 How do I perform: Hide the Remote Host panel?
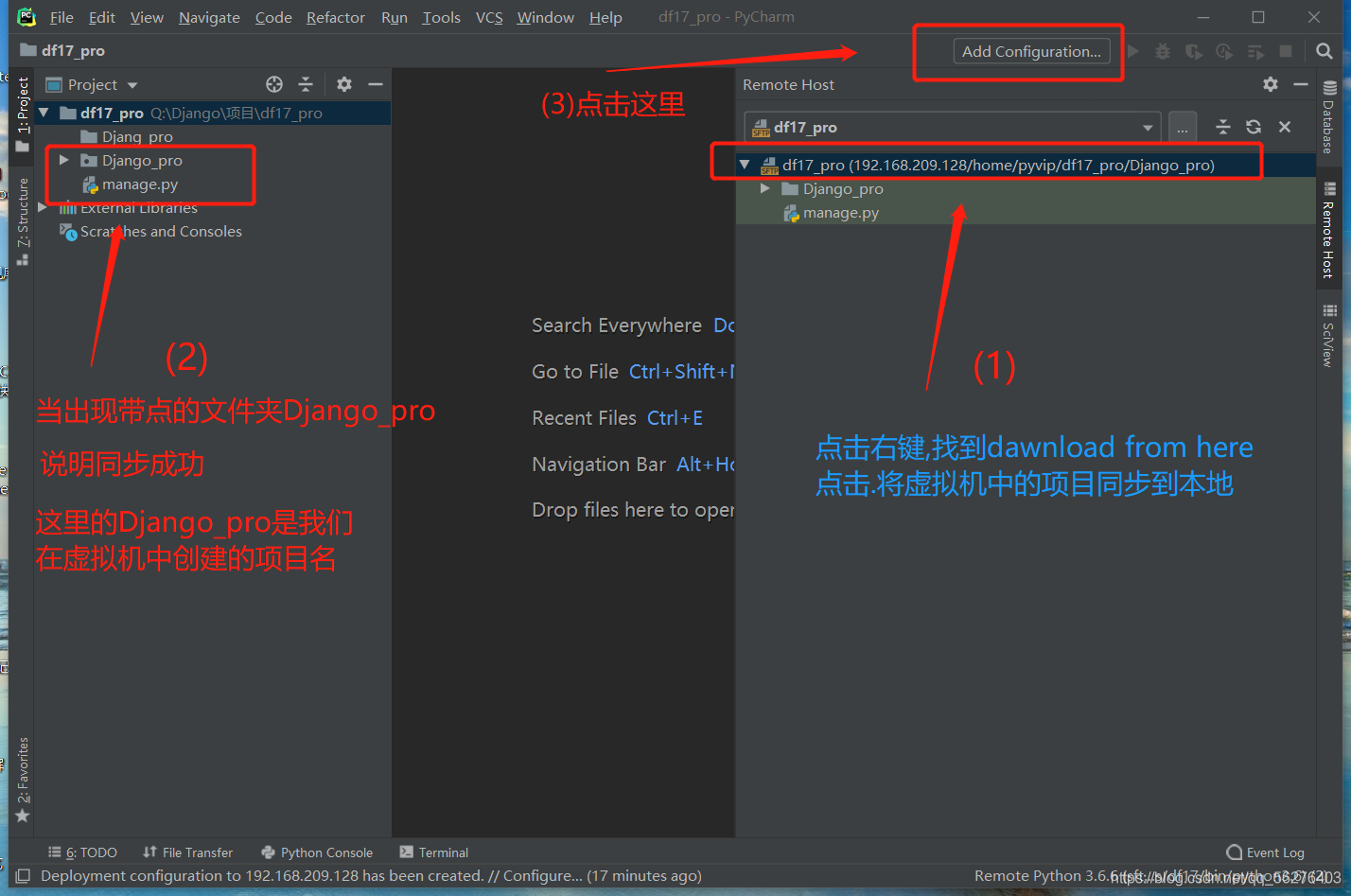1301,84
